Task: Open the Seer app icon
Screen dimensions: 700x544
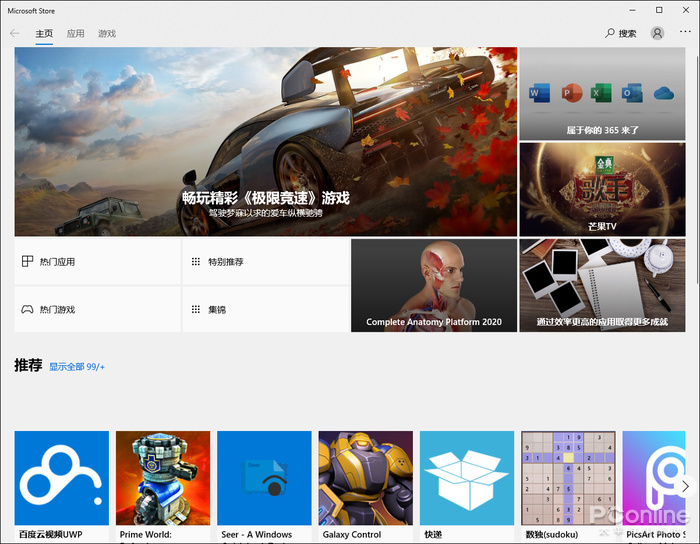Action: pos(264,478)
